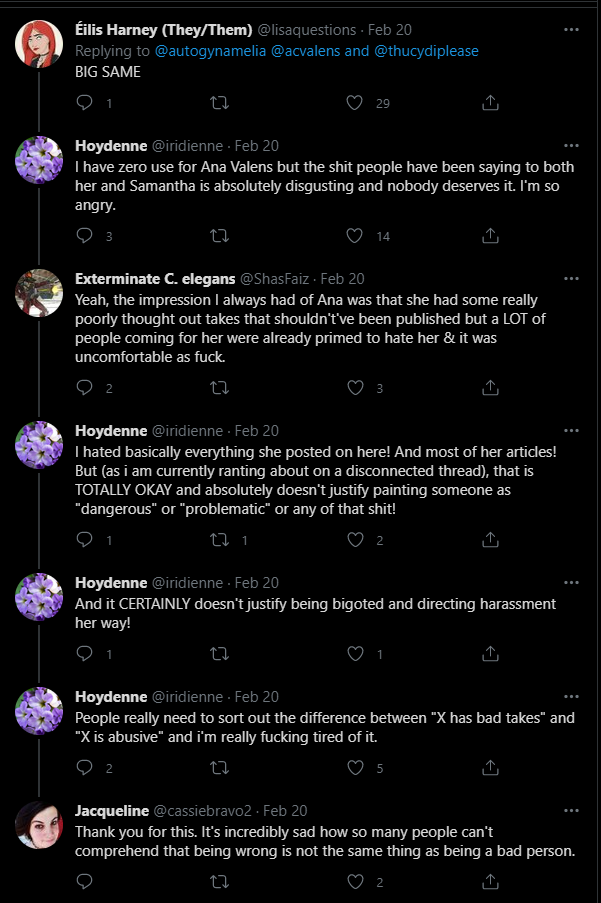Open more options on Jacqueline's tweet

coord(571,810)
